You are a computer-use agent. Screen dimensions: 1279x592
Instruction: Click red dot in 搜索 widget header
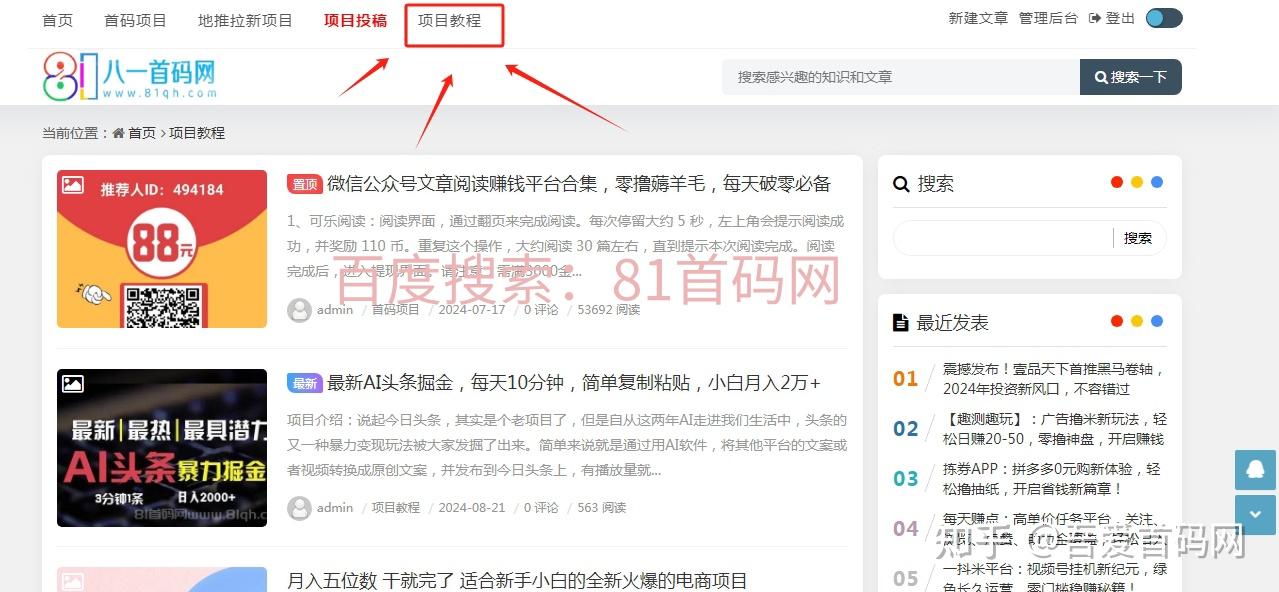1117,182
